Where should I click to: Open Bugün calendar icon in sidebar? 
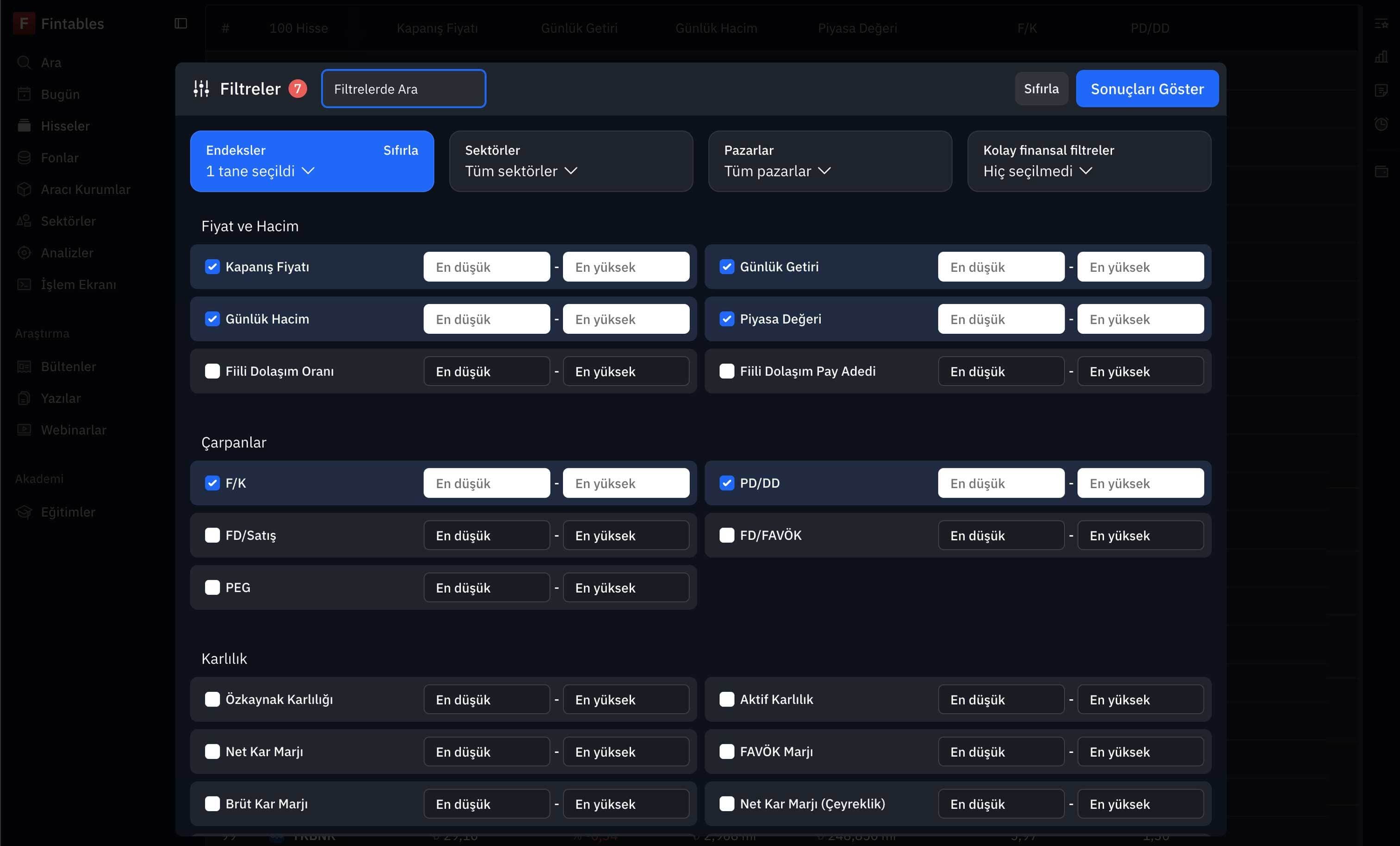pyautogui.click(x=24, y=94)
